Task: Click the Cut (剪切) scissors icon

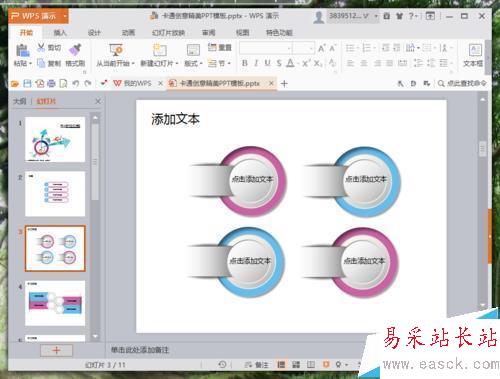Action: [x=41, y=47]
